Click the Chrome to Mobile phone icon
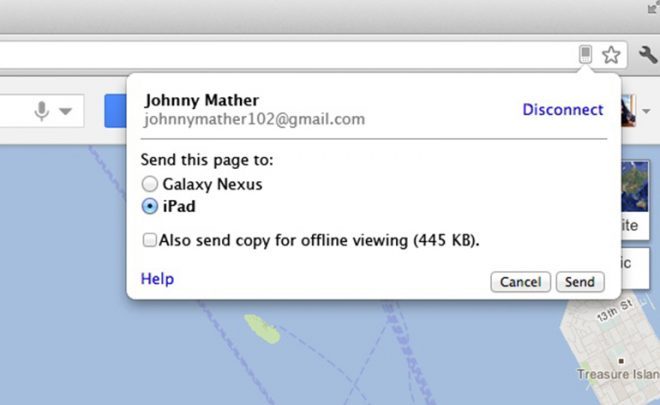660x405 pixels. pyautogui.click(x=585, y=54)
